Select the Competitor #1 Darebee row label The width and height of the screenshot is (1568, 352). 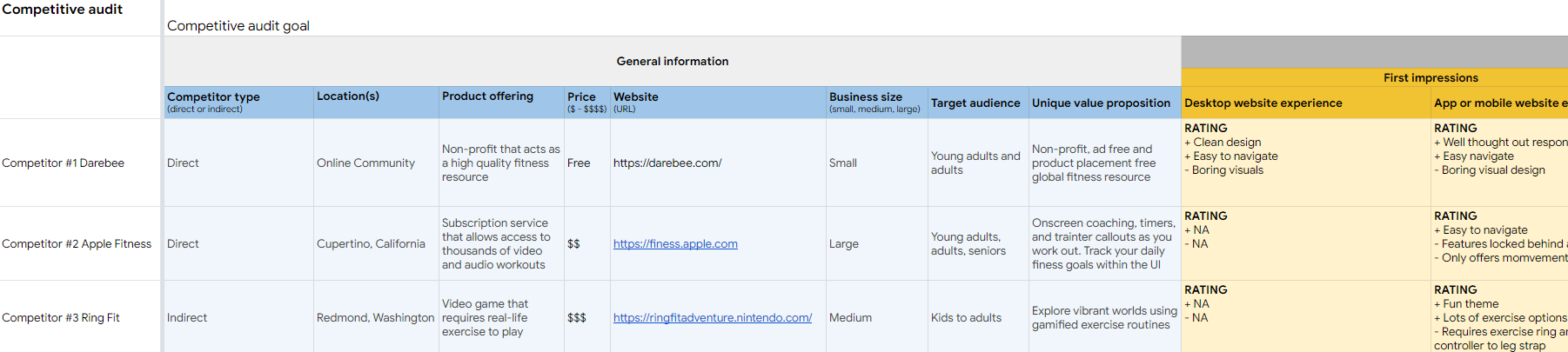64,163
